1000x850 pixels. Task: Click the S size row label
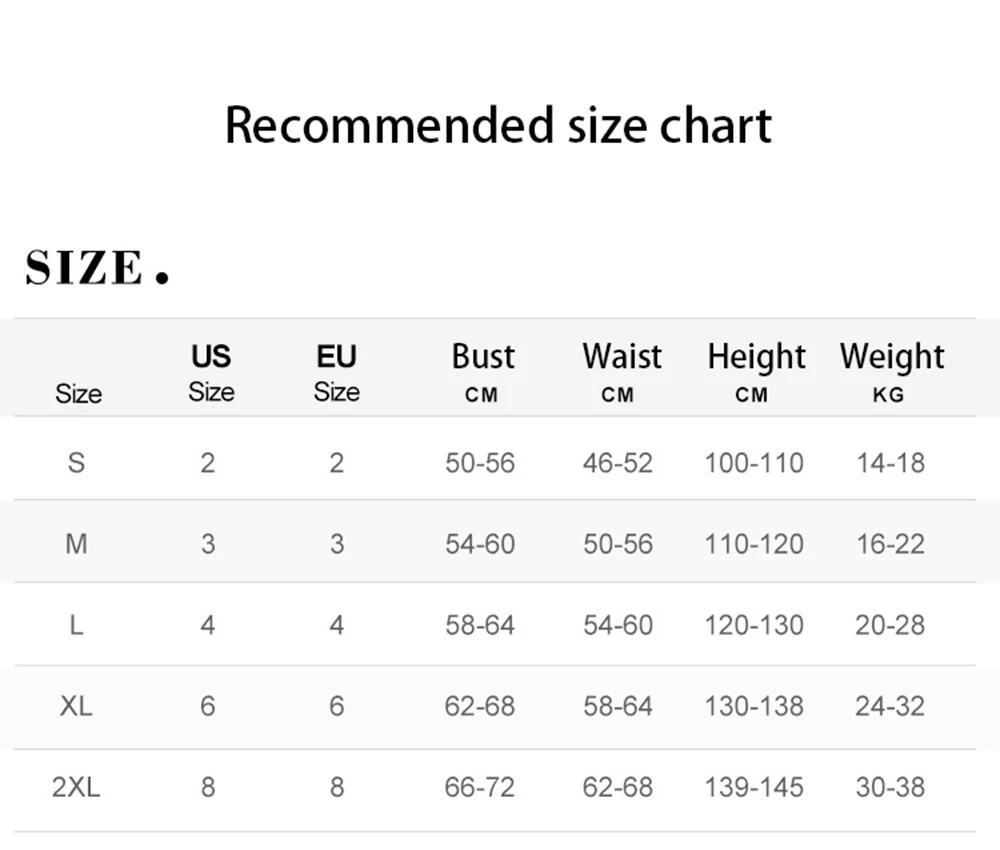[x=76, y=463]
